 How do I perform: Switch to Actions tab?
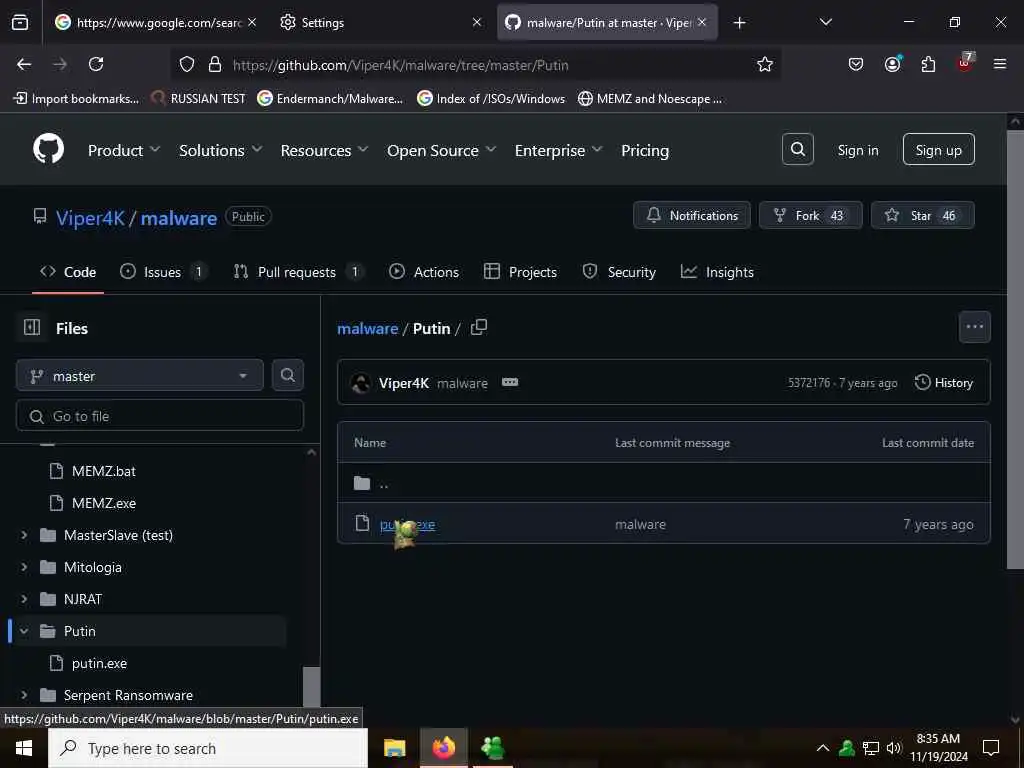click(424, 272)
